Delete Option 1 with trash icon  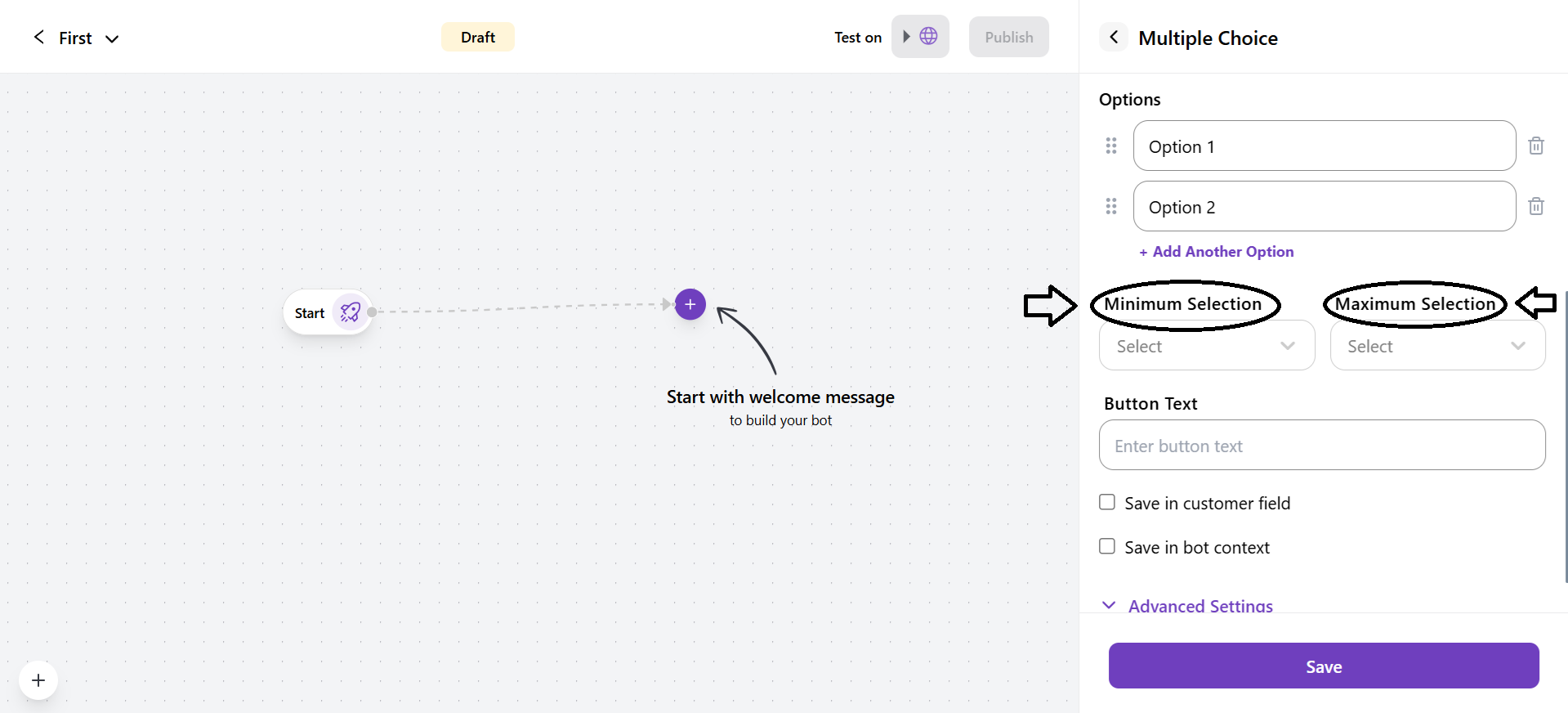pos(1535,146)
